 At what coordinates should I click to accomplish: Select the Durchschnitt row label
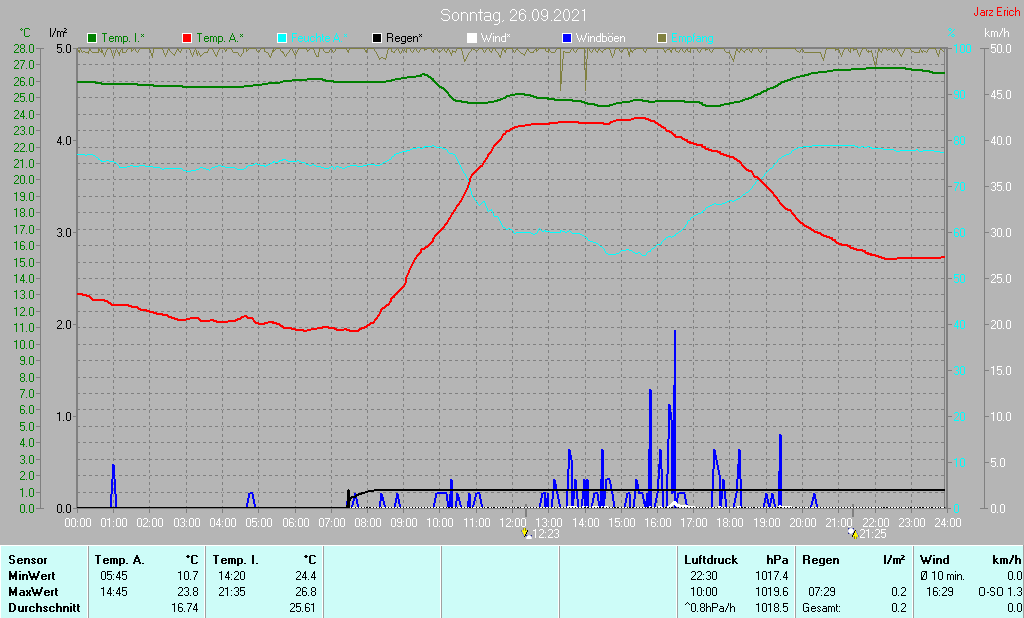tap(44, 608)
